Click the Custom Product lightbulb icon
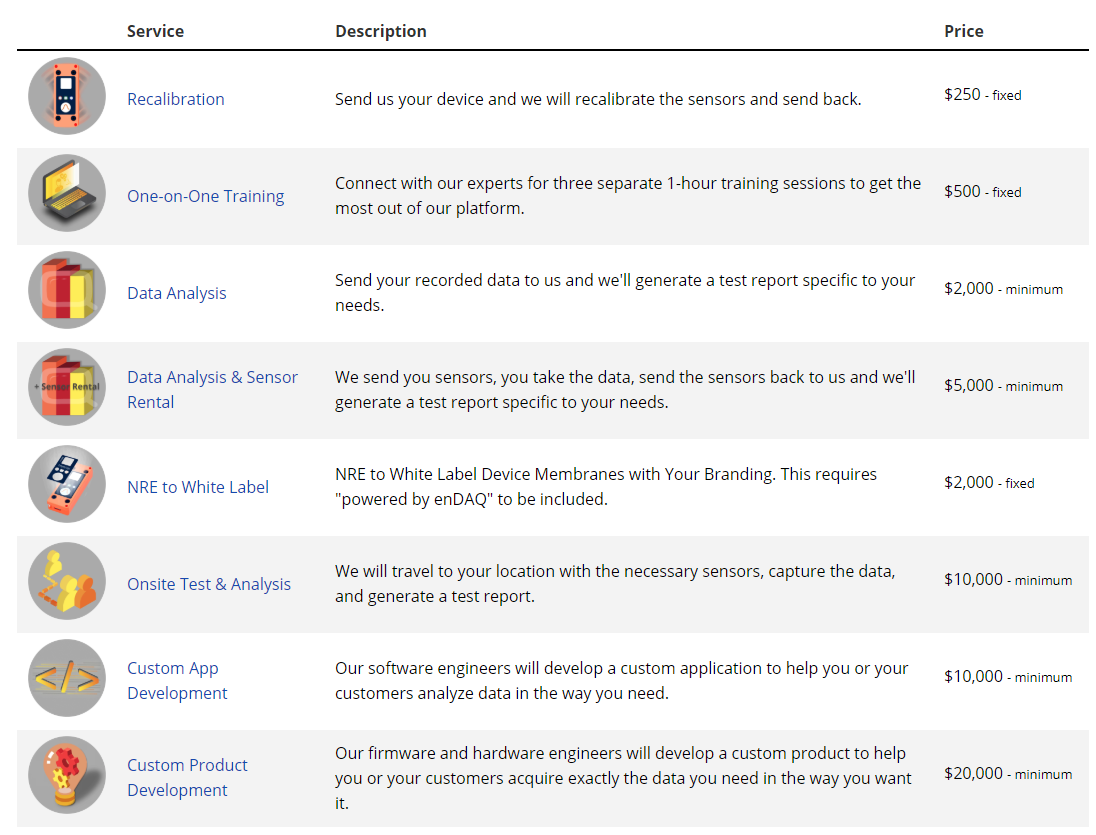1096x835 pixels. (67, 775)
